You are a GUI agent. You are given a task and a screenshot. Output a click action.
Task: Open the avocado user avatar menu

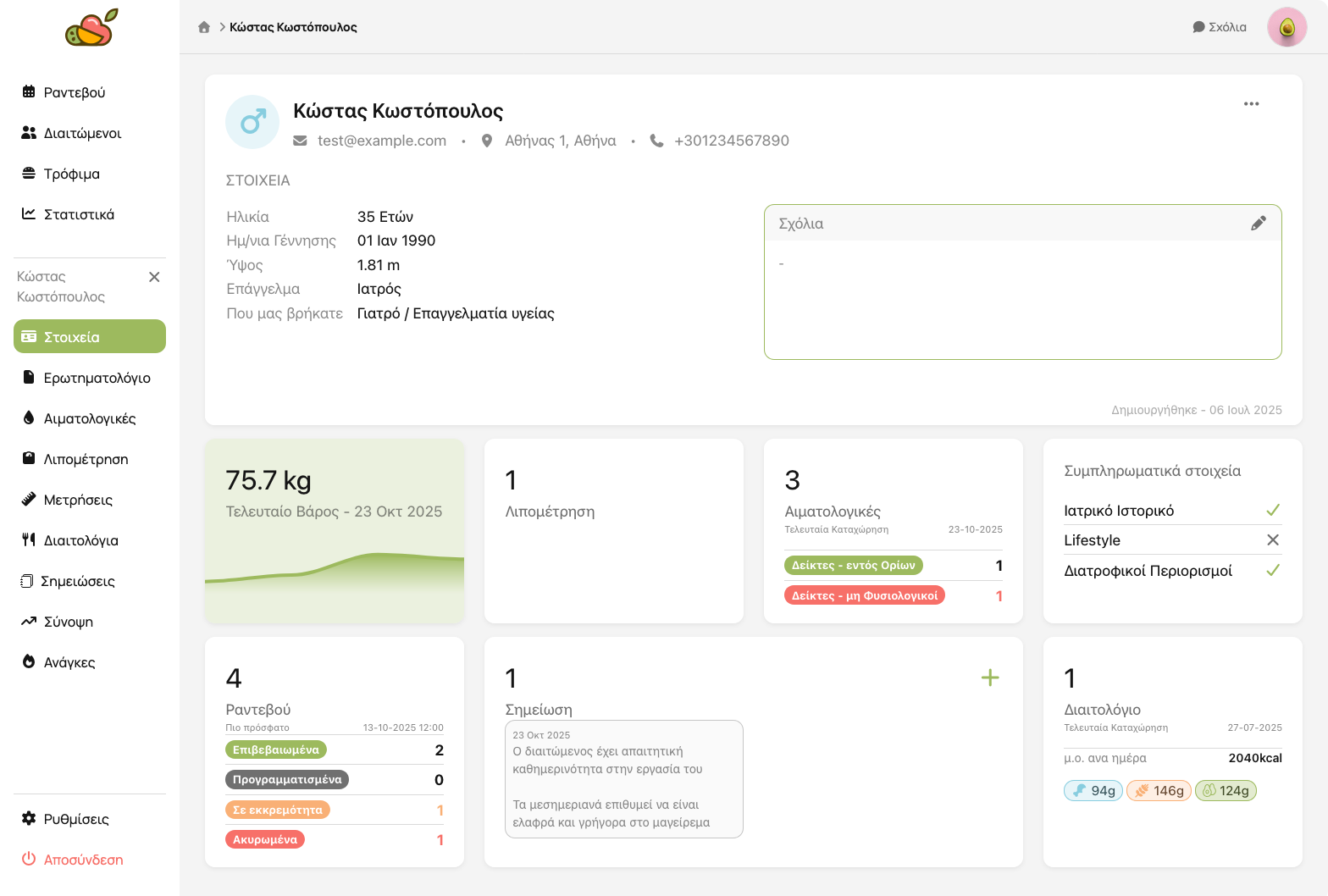tap(1286, 28)
